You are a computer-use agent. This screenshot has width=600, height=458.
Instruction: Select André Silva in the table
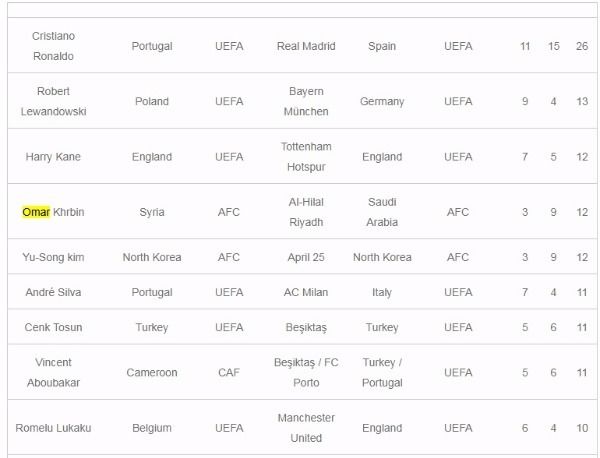click(53, 292)
